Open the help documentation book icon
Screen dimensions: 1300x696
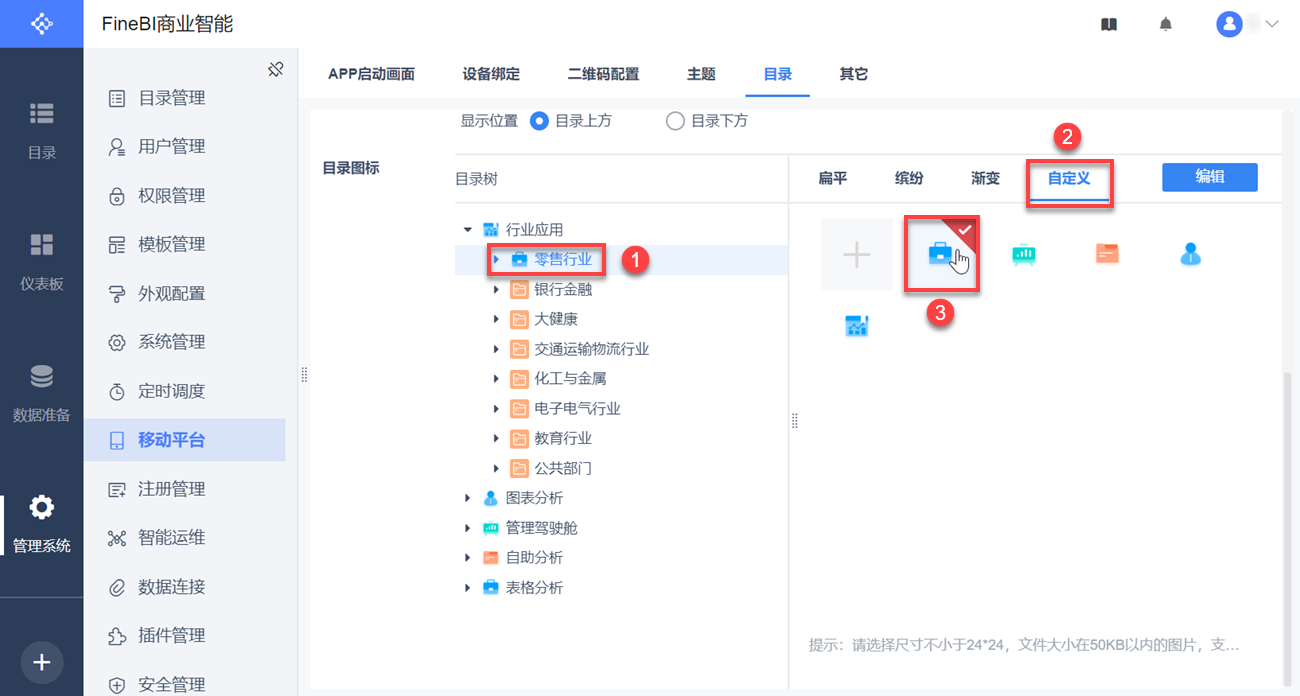(x=1108, y=24)
